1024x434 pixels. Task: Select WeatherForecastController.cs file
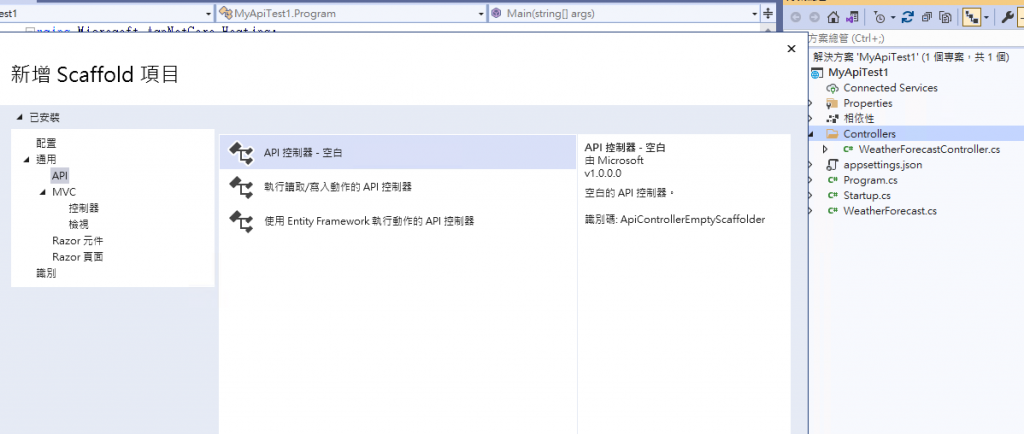[x=929, y=149]
